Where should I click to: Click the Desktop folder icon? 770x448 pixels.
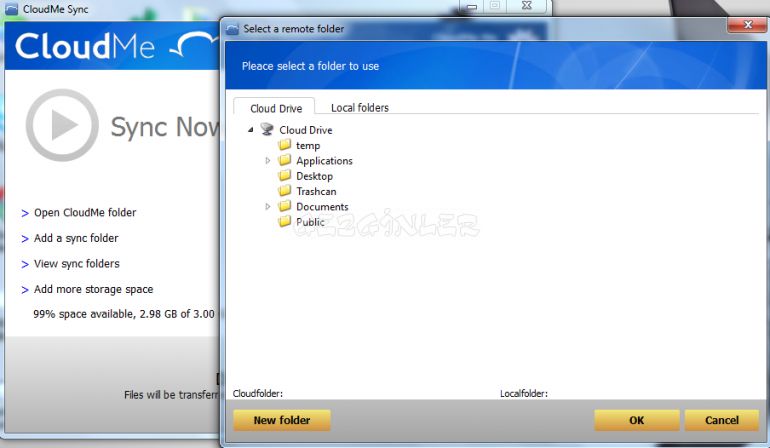click(284, 175)
